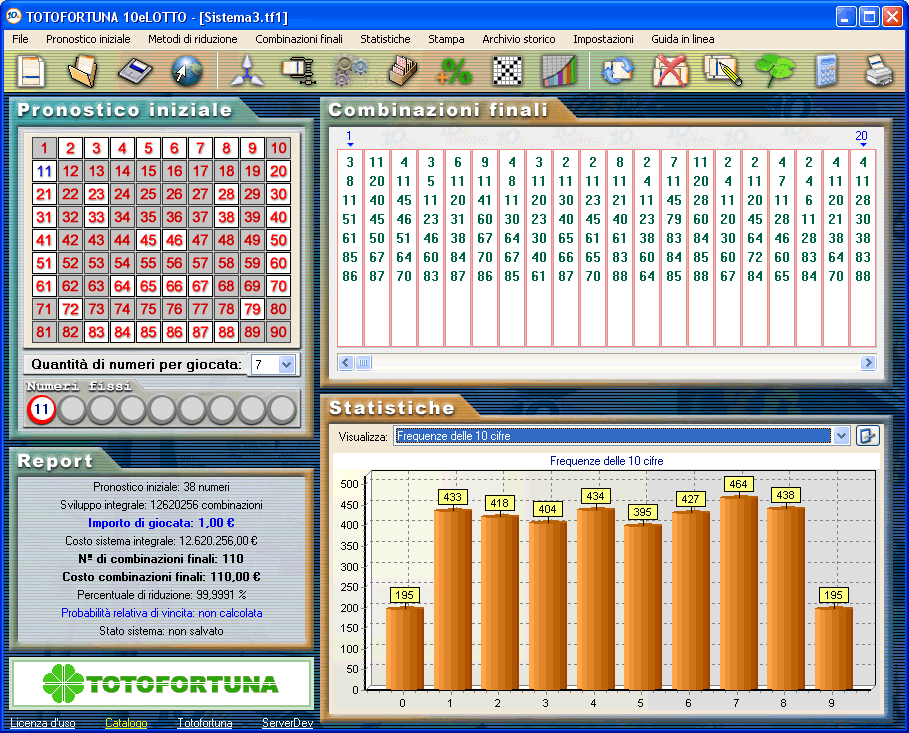The width and height of the screenshot is (909, 733).
Task: Open the Pronostico iniziale menu
Action: coord(88,39)
